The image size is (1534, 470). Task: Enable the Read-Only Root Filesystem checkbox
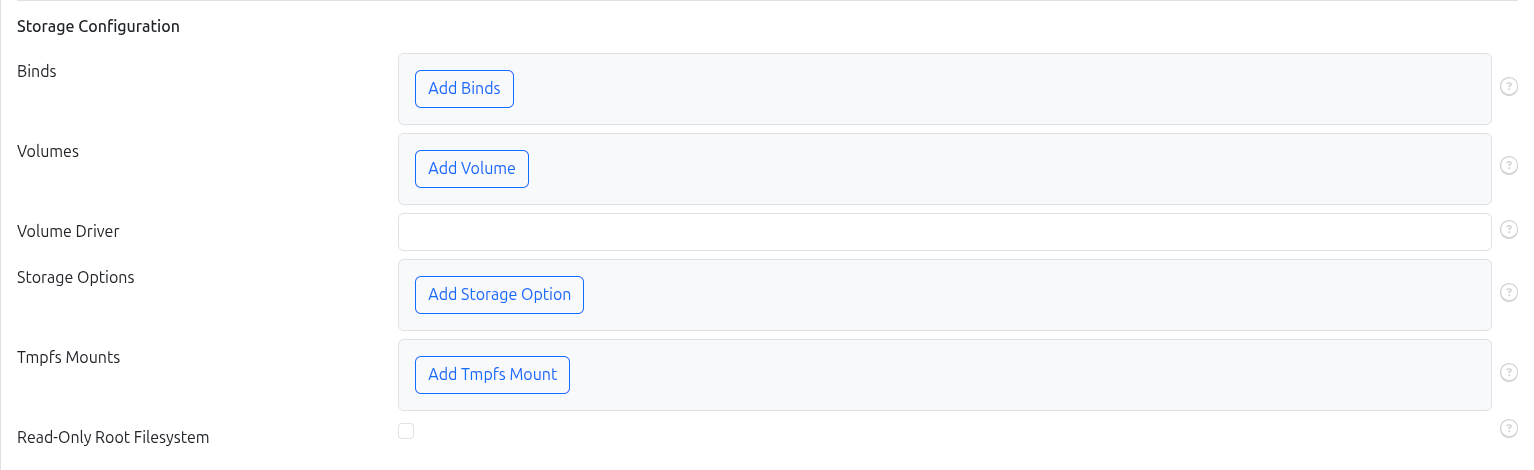406,431
